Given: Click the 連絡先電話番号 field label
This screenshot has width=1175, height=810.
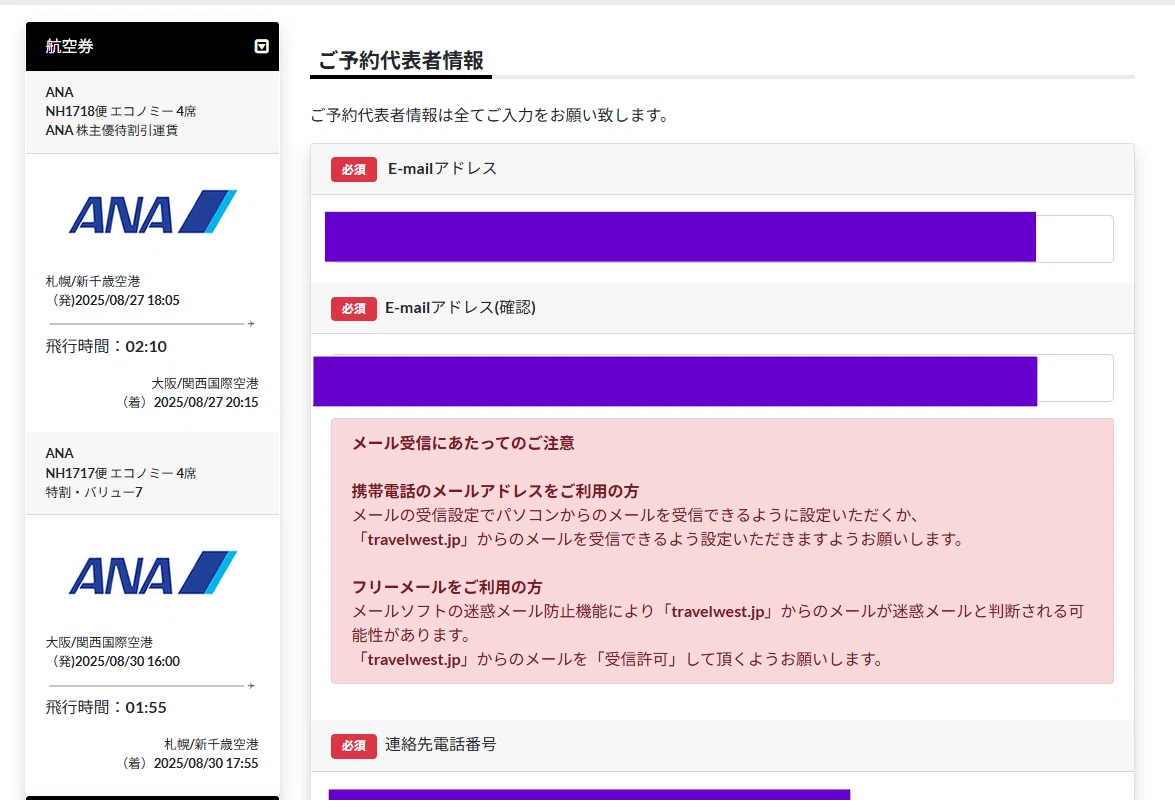Looking at the screenshot, I should pyautogui.click(x=441, y=745).
